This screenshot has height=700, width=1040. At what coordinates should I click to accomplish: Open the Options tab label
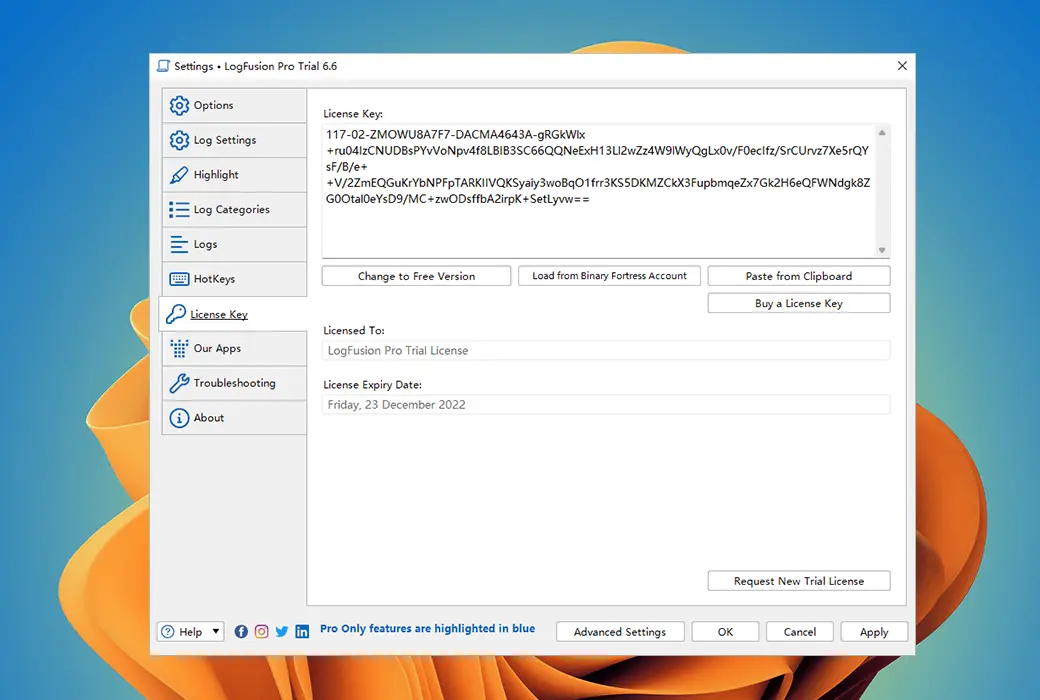[x=214, y=105]
